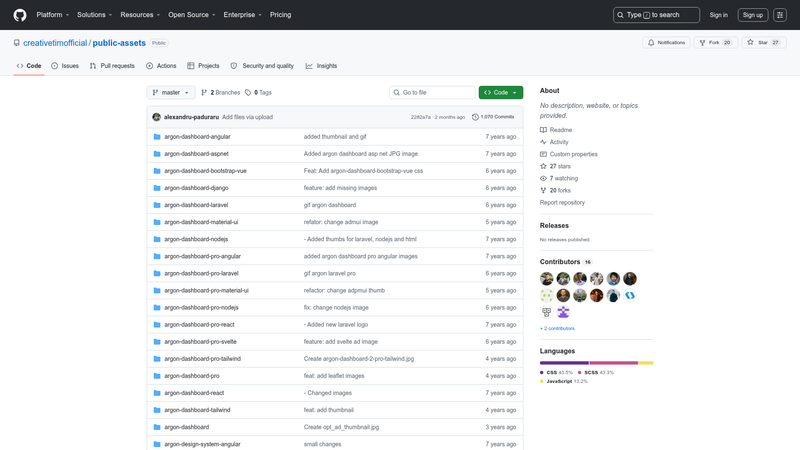This screenshot has height=450, width=800.
Task: Click the yellow JavaScript language segment
Action: [x=646, y=363]
